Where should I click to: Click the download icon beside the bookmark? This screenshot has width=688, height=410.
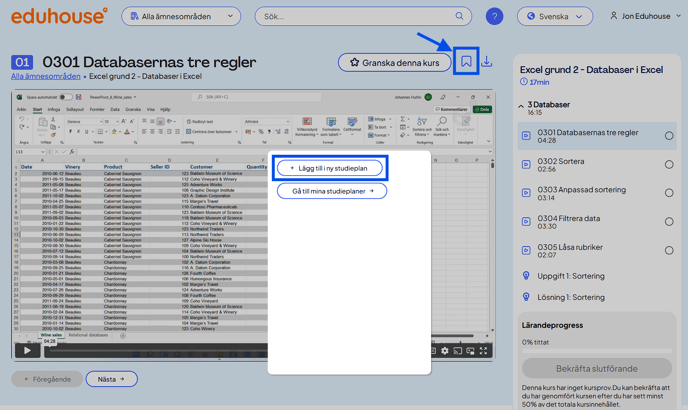[x=487, y=62]
